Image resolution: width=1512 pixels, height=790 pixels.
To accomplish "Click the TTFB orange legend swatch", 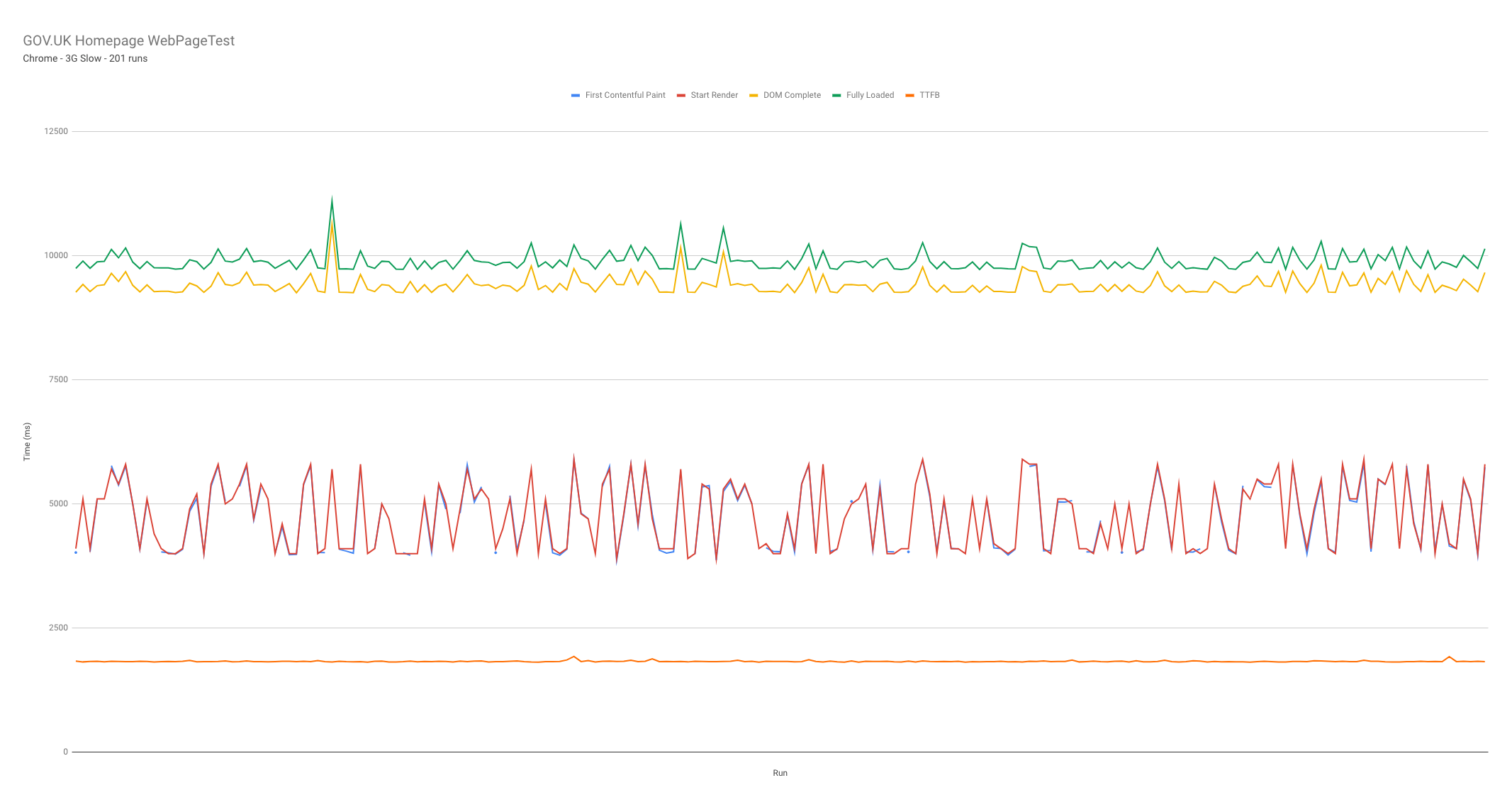I will pyautogui.click(x=909, y=95).
